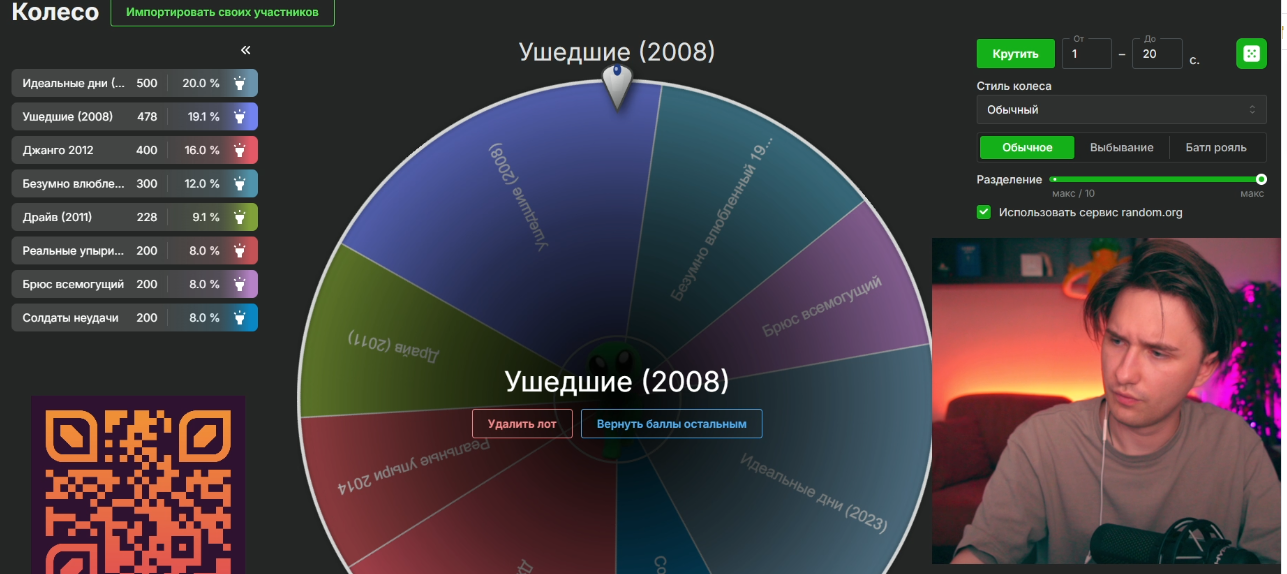
Task: Collapse the participants list with the double-chevron icon
Action: point(246,50)
